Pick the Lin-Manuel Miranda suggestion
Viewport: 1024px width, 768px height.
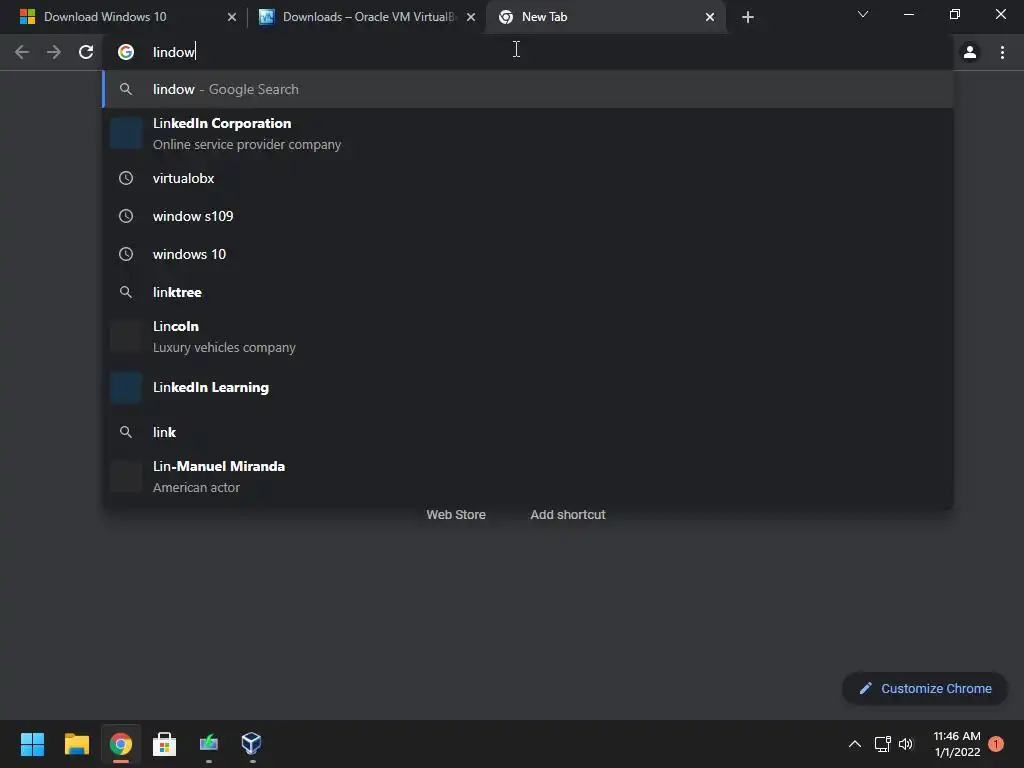(528, 477)
